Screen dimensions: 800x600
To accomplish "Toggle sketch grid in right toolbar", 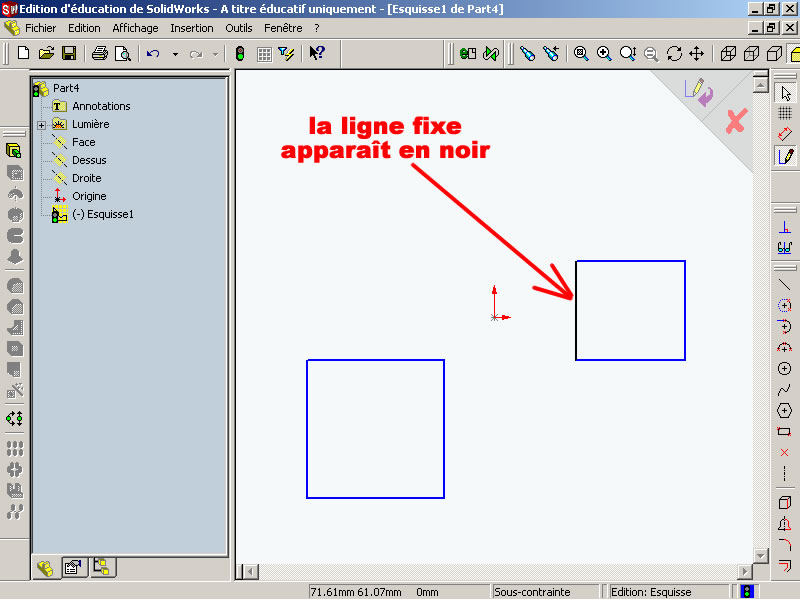I will click(x=785, y=113).
